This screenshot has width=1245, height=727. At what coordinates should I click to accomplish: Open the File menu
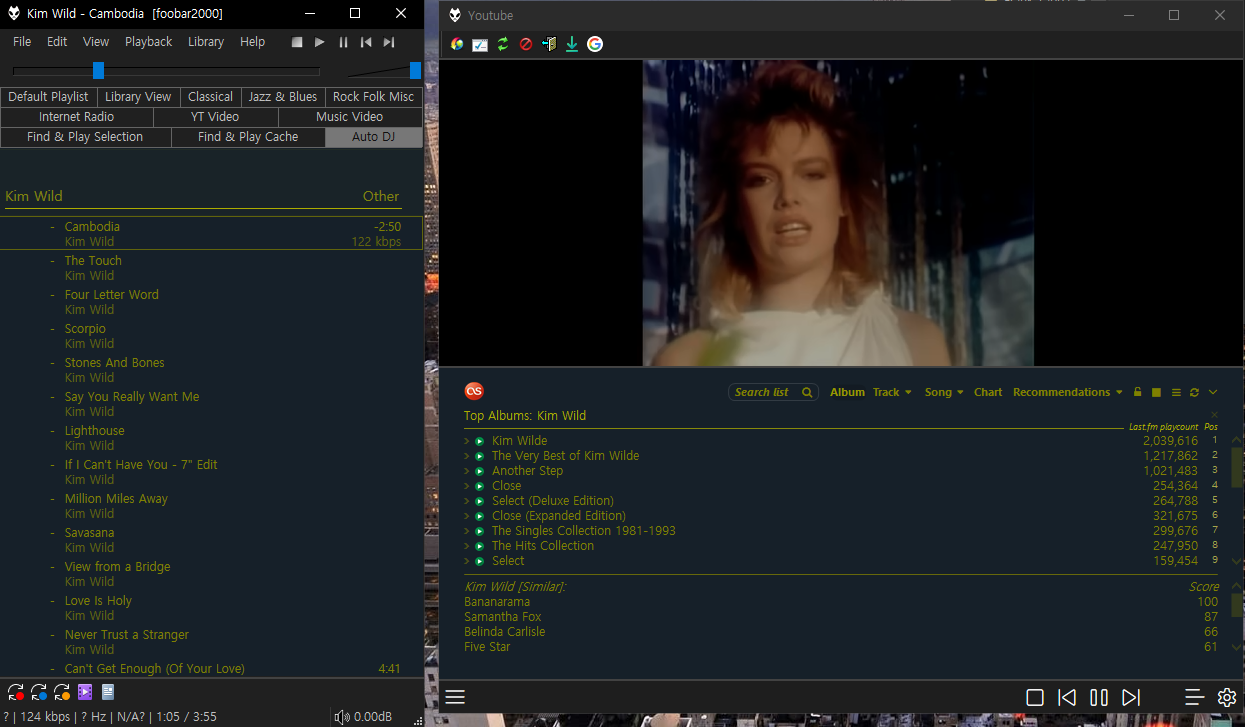[x=22, y=42]
